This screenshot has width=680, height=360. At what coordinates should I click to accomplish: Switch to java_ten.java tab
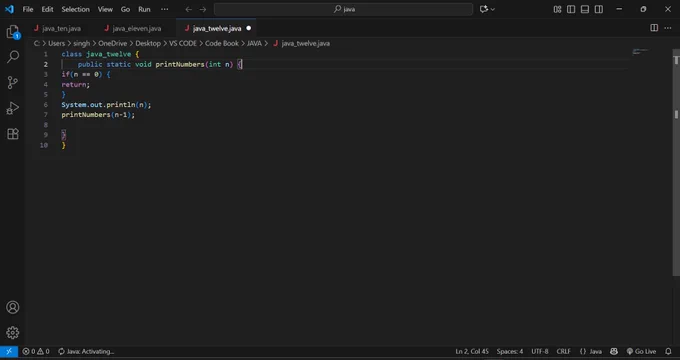point(58,28)
